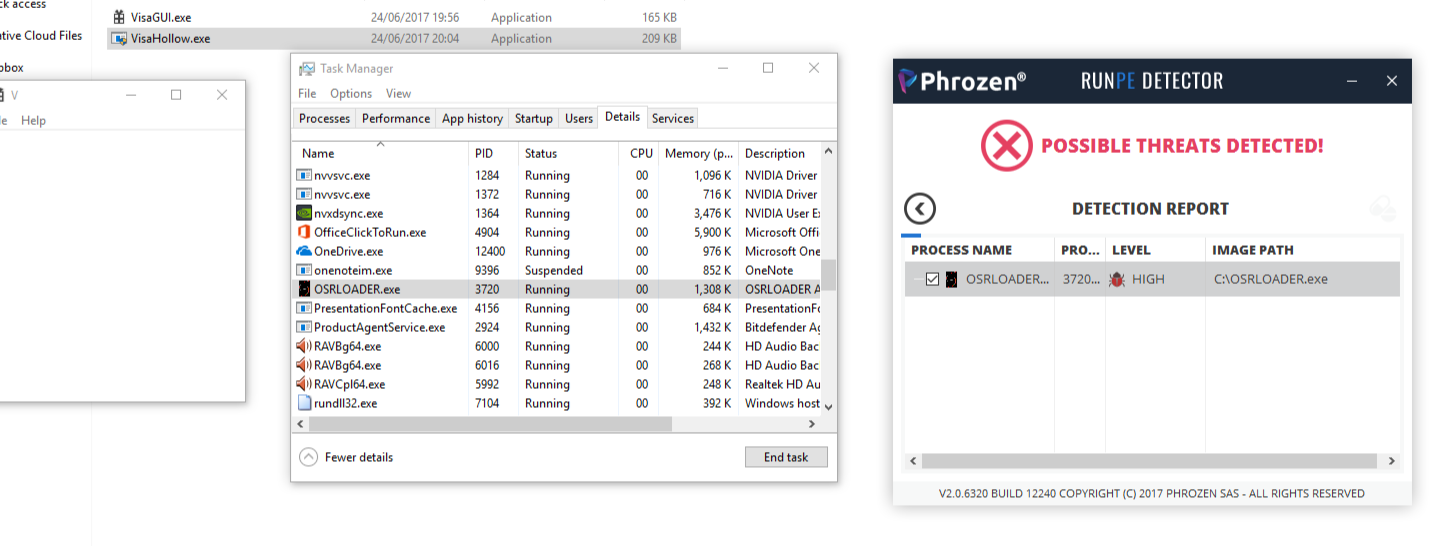
Task: Sort by the Description column header
Action: pos(778,153)
